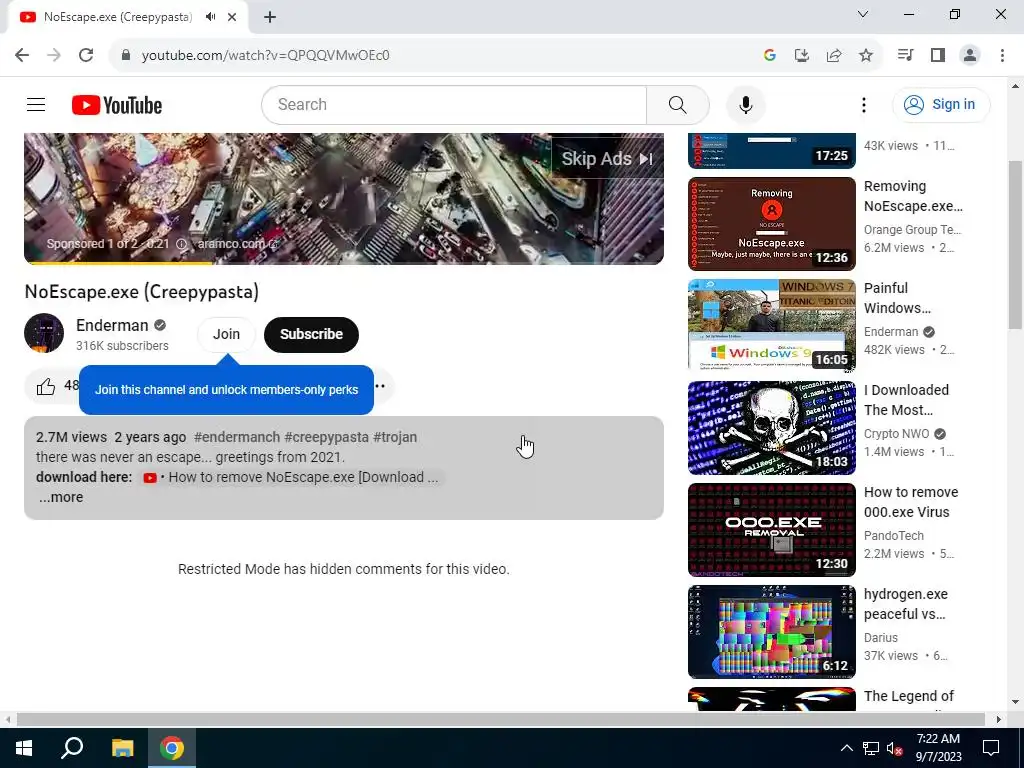
Task: Click the install app icon in address bar
Action: 801,56
